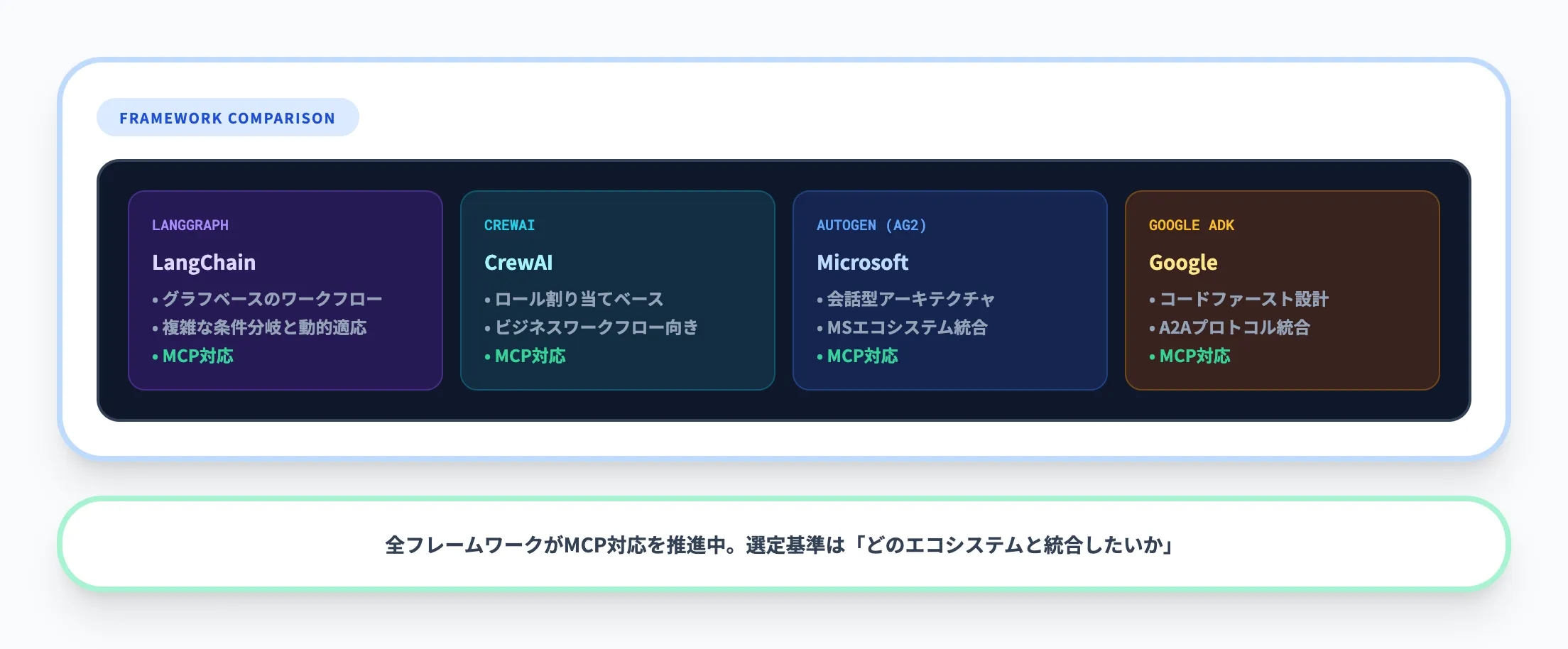Select the CrewAI card
1568x649 pixels.
[616, 290]
